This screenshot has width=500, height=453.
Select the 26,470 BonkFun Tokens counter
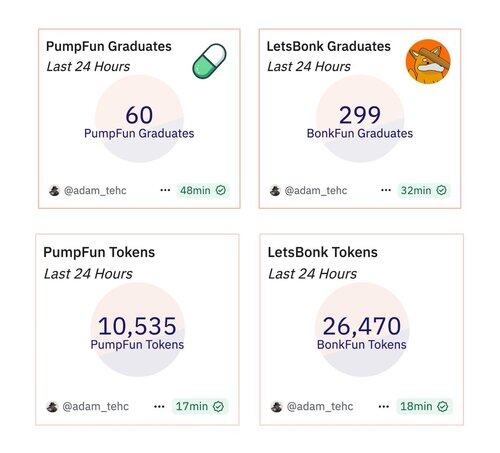362,333
